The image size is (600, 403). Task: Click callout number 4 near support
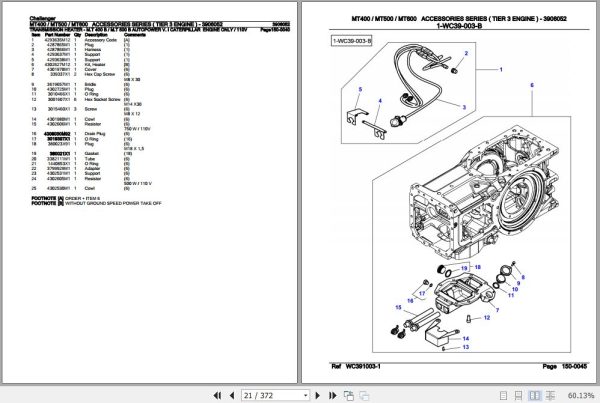tap(380, 101)
